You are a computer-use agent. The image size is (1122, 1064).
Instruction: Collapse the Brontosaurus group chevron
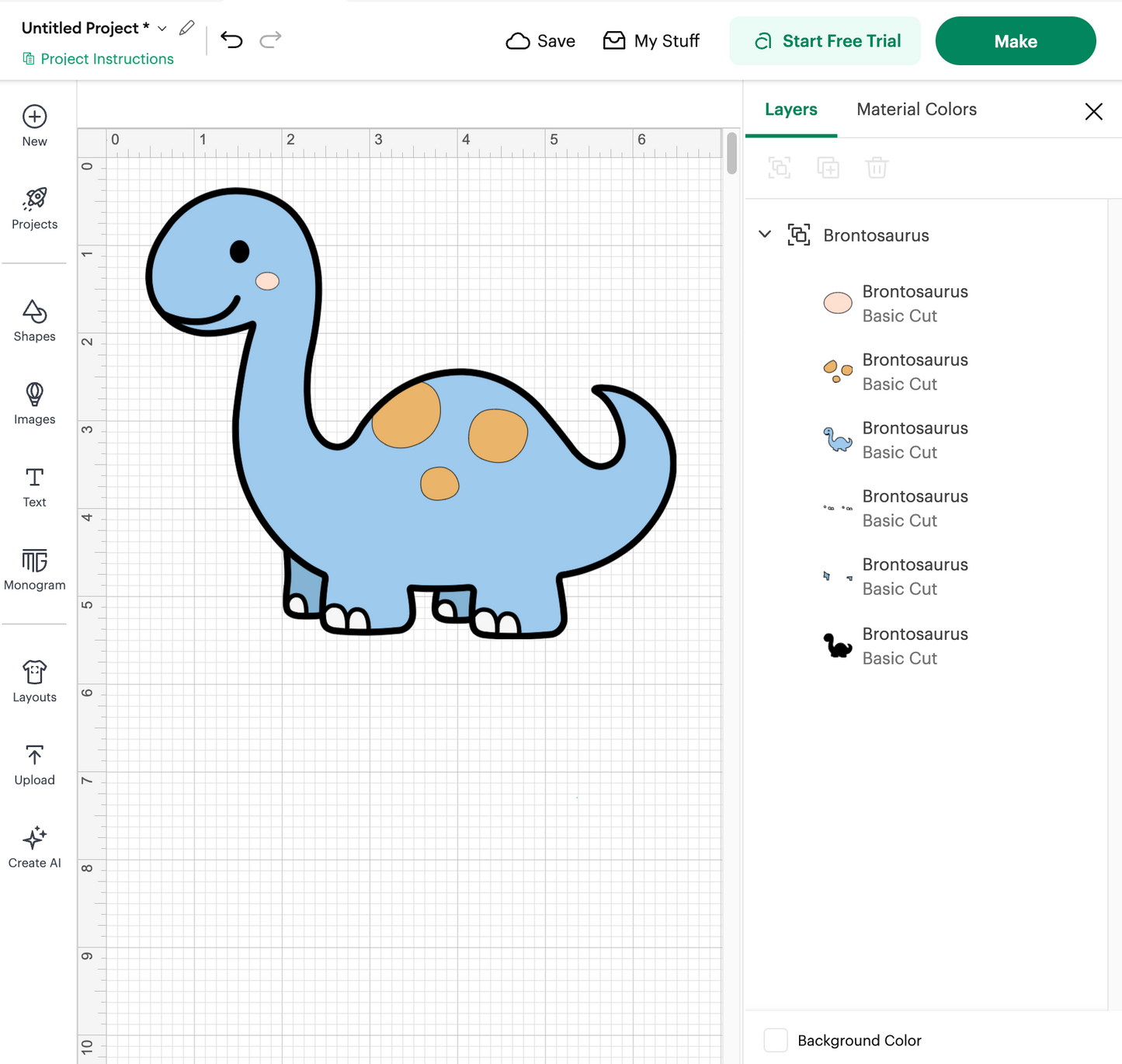tap(765, 234)
